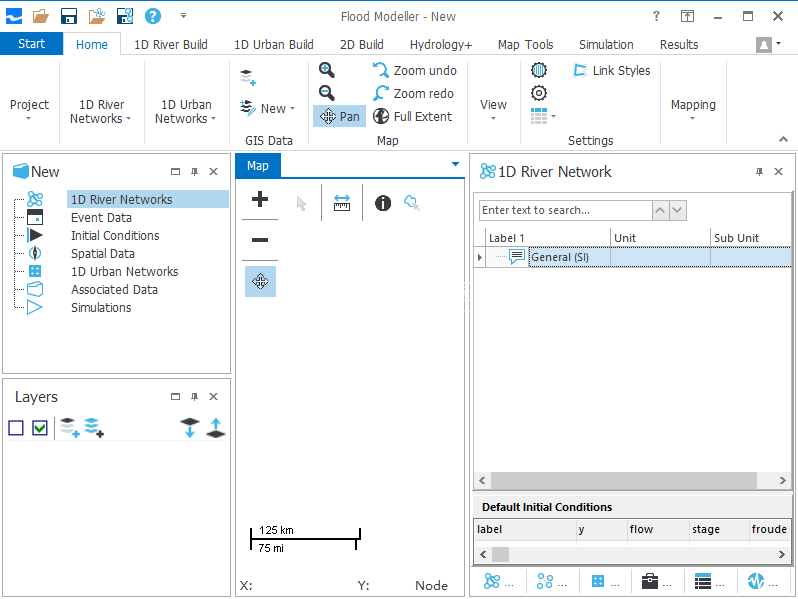798x599 pixels.
Task: Click map zoom in plus button
Action: click(x=260, y=199)
